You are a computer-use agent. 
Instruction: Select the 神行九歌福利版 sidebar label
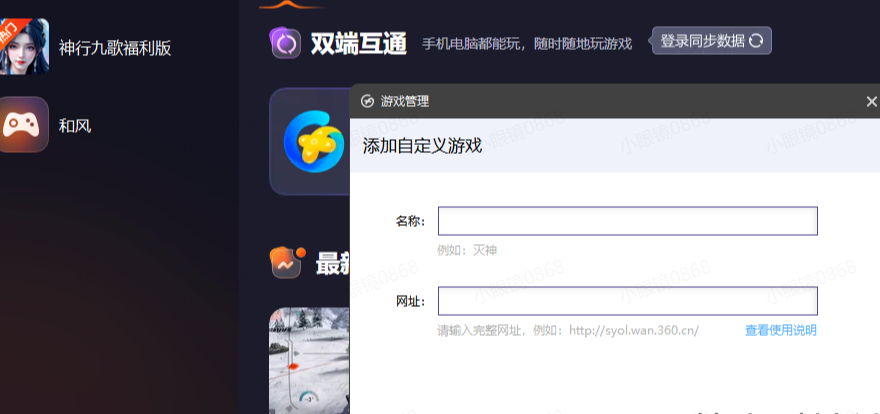115,49
